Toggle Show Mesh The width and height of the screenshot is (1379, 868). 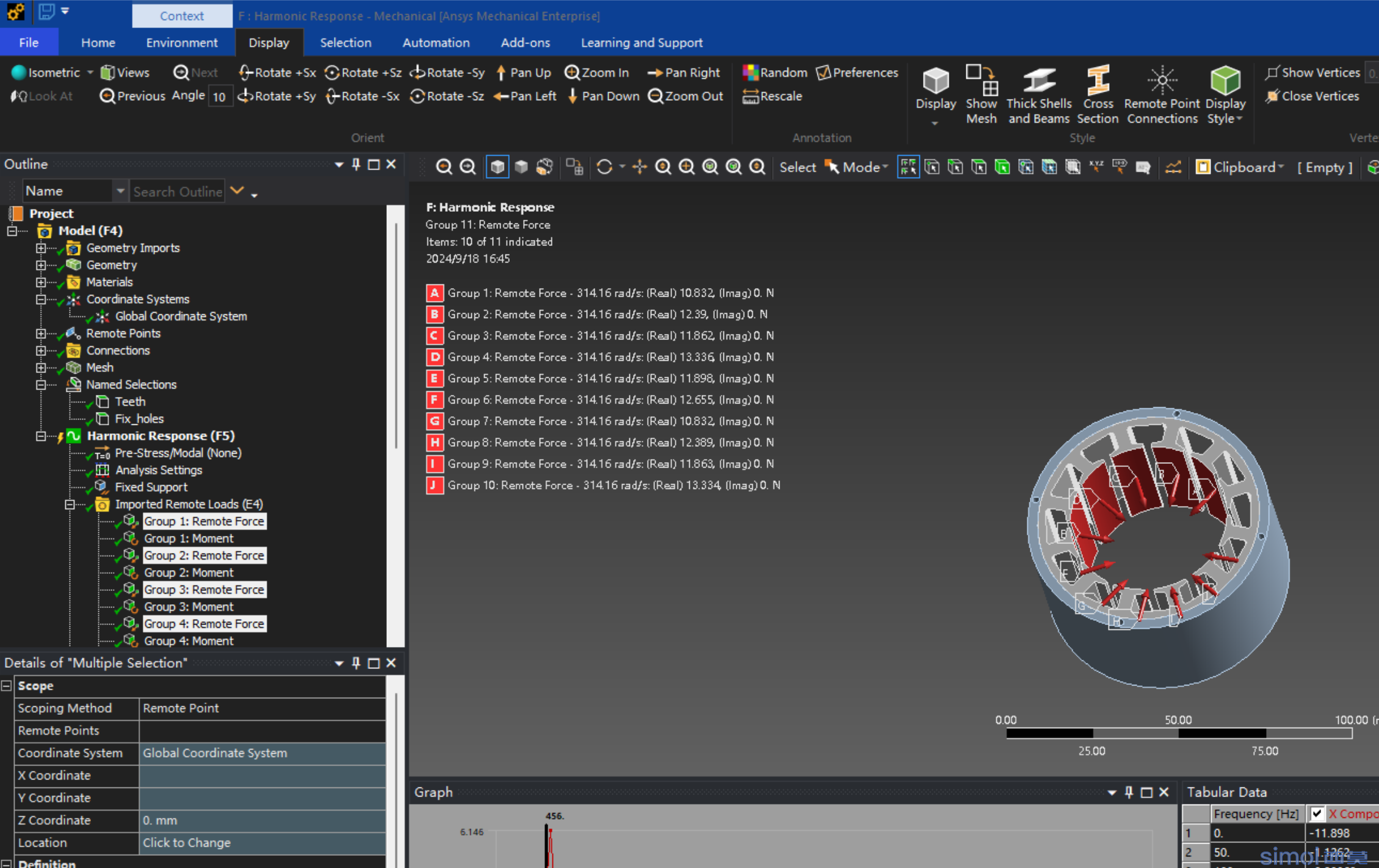981,94
